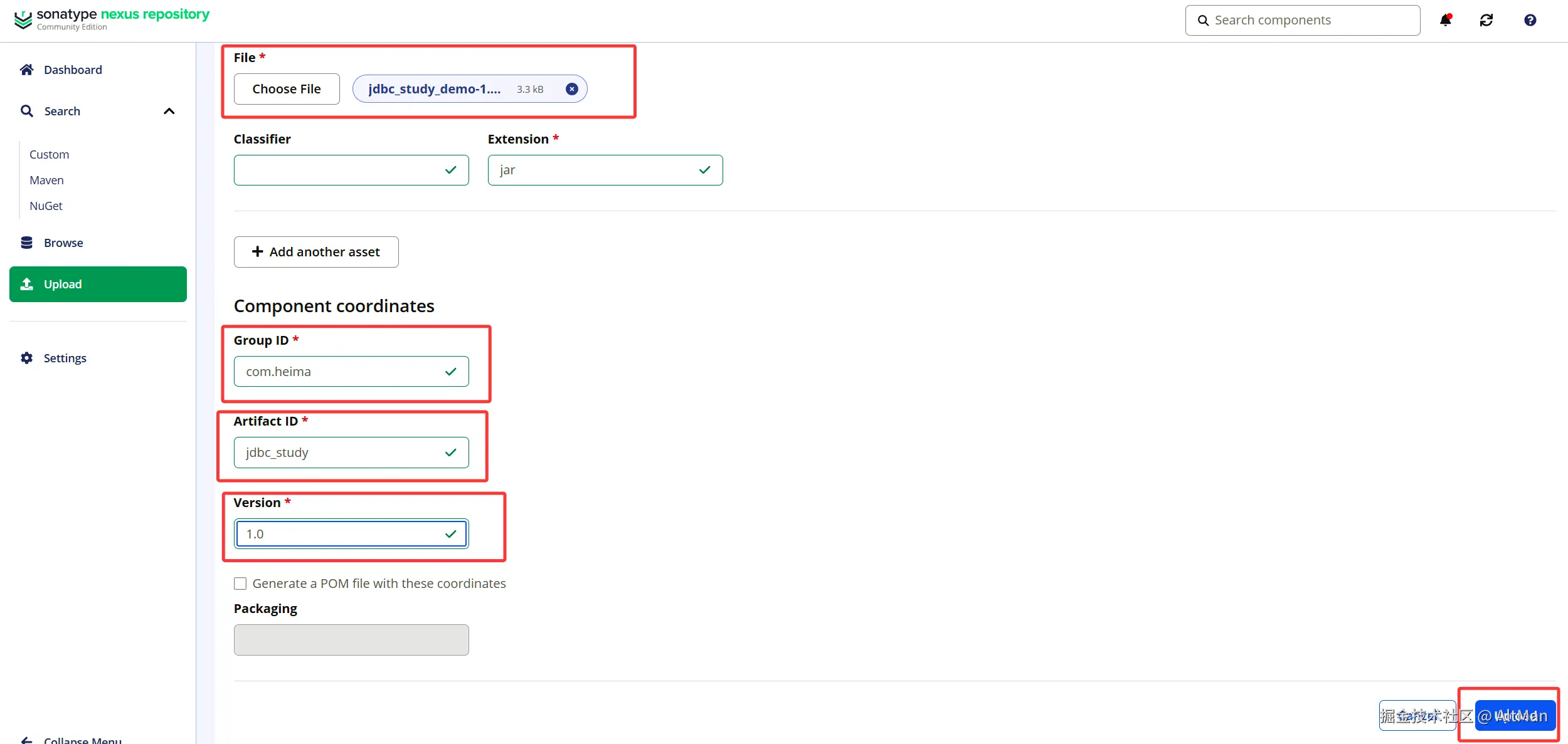Click the notifications bell icon
The height and width of the screenshot is (744, 1568).
tap(1445, 20)
